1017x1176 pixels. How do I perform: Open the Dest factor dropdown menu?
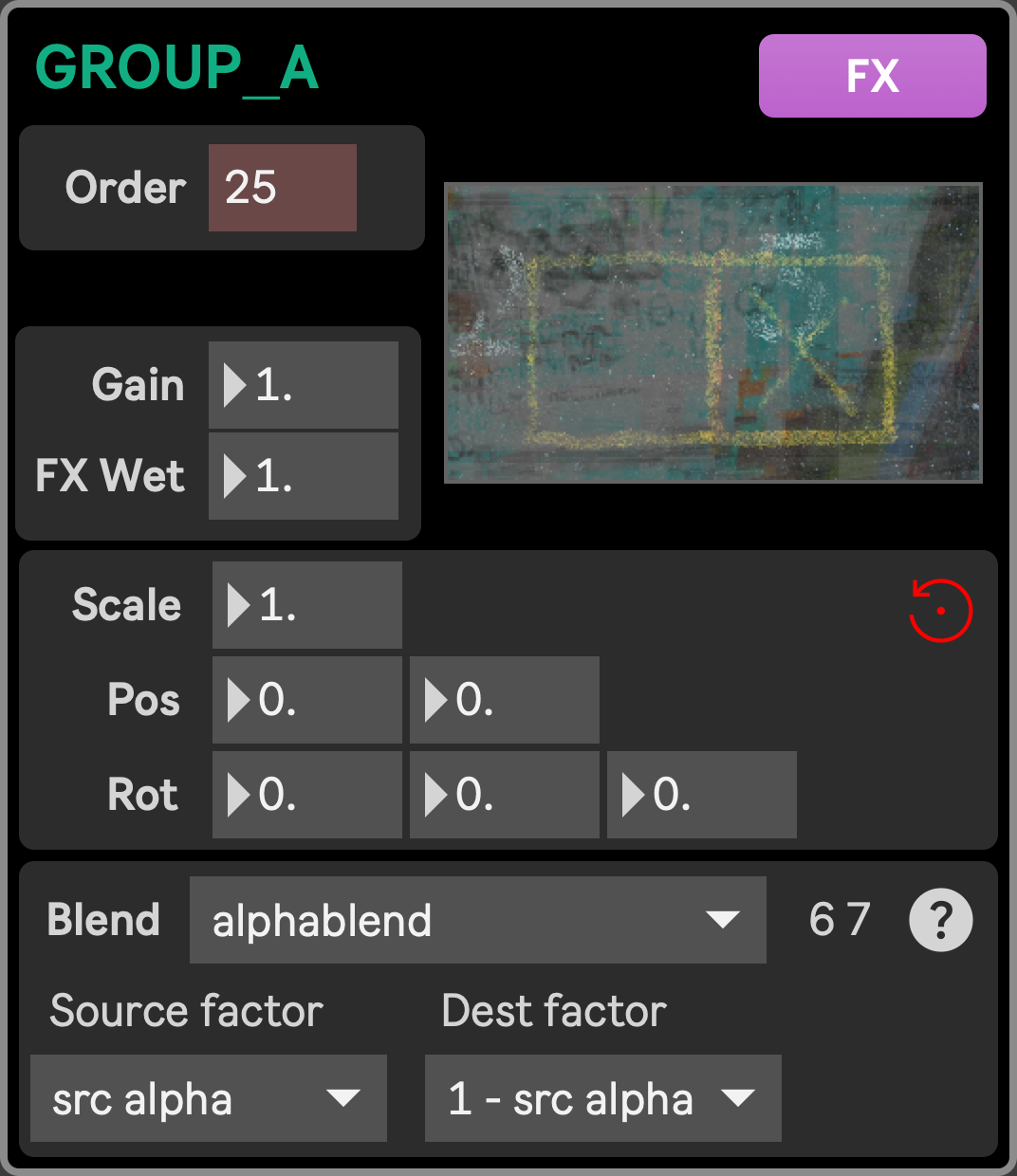603,1098
